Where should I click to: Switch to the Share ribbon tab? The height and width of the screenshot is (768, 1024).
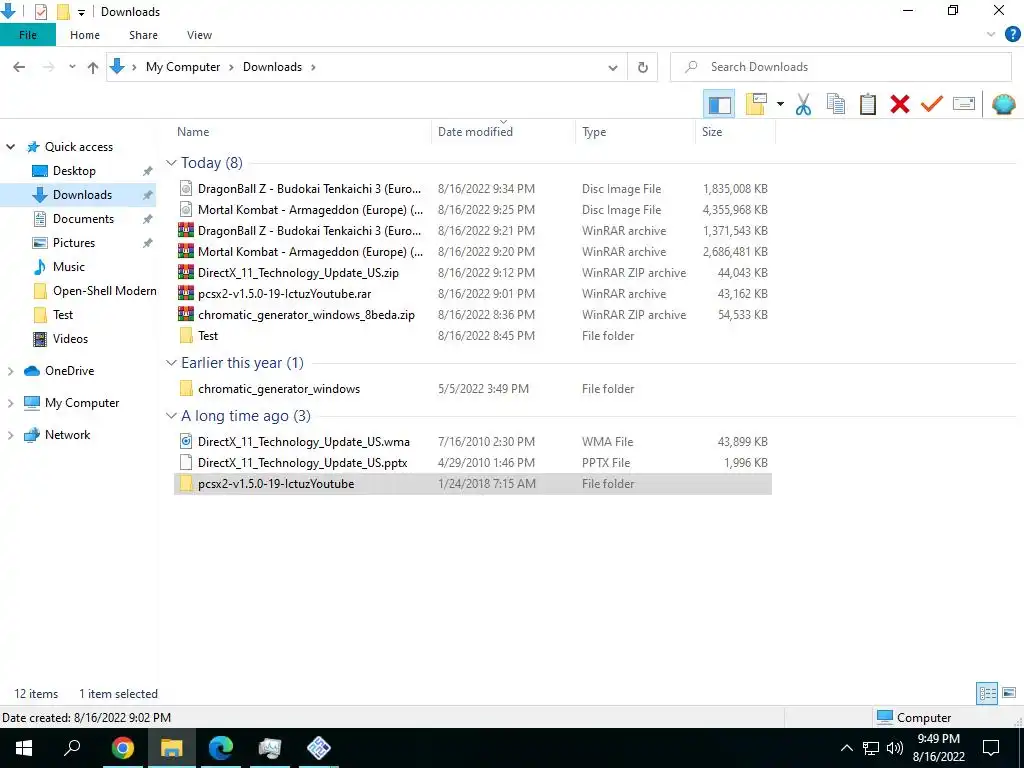click(x=143, y=35)
